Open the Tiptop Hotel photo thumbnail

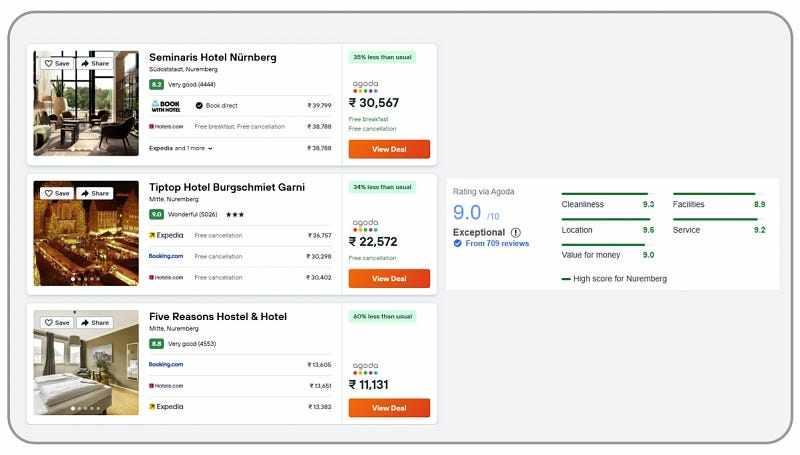tap(86, 233)
